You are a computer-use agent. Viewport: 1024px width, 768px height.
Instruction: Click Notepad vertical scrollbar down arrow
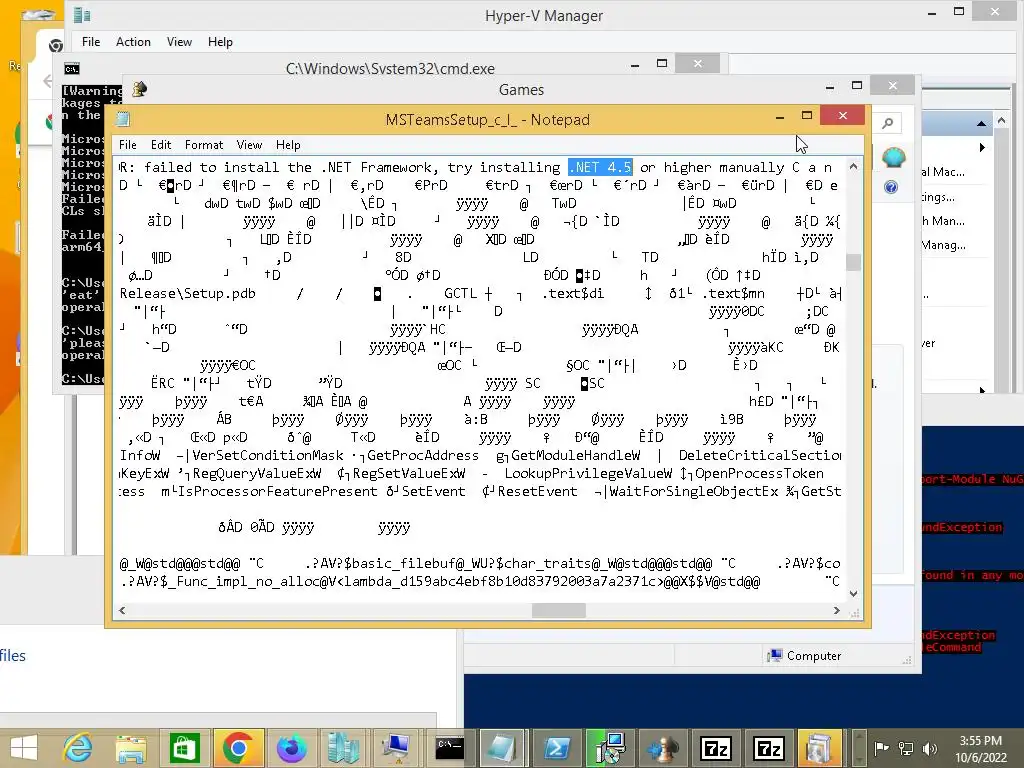[x=854, y=593]
